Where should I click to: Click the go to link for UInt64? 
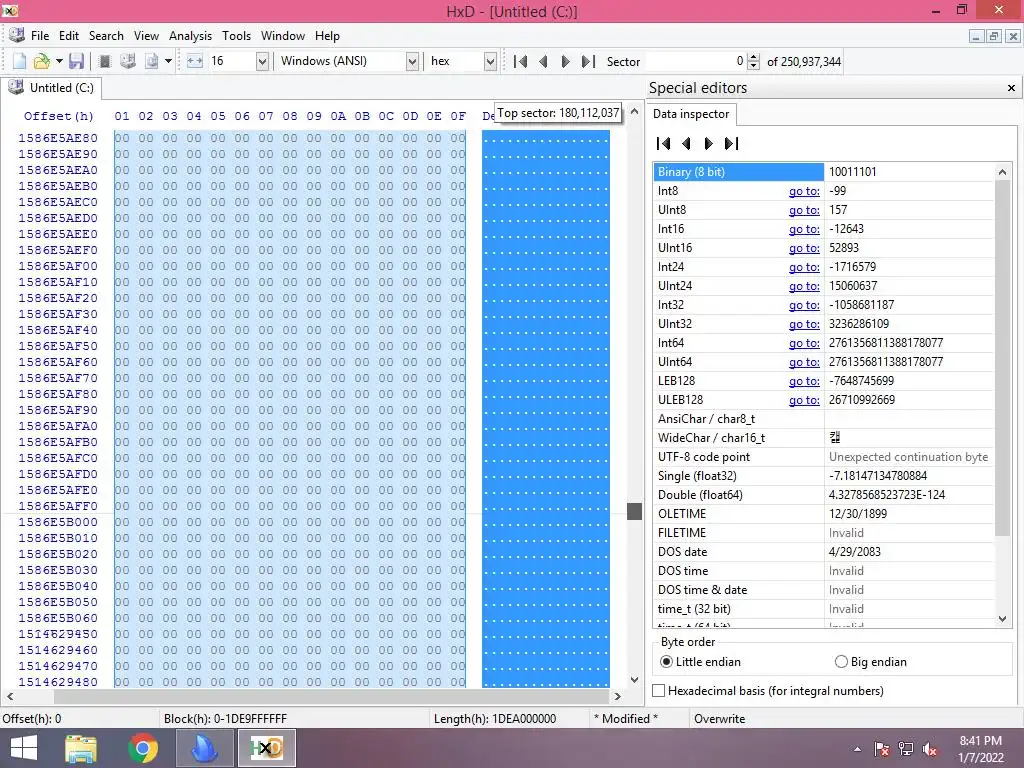coord(804,362)
